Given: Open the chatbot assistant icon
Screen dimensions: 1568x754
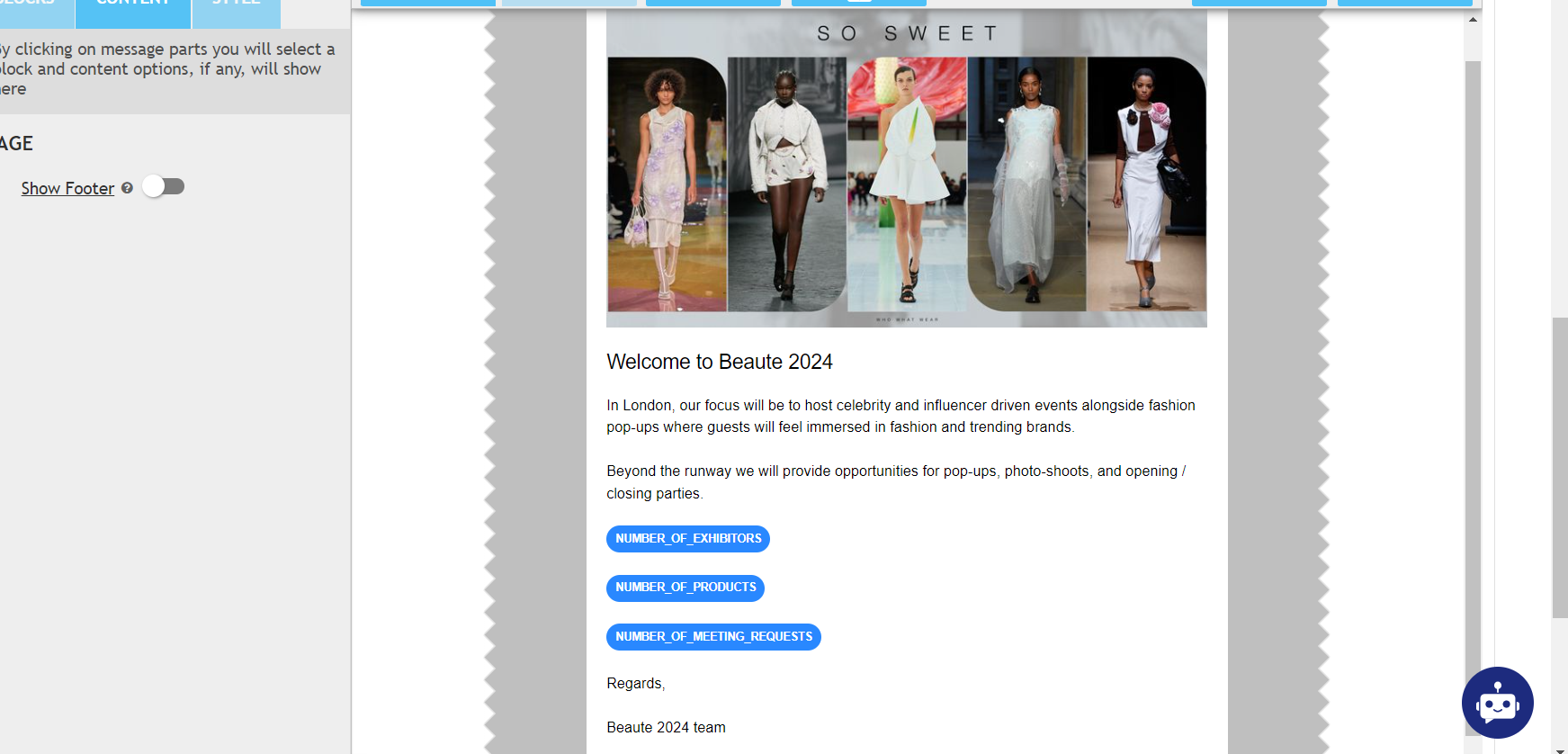Looking at the screenshot, I should 1497,703.
